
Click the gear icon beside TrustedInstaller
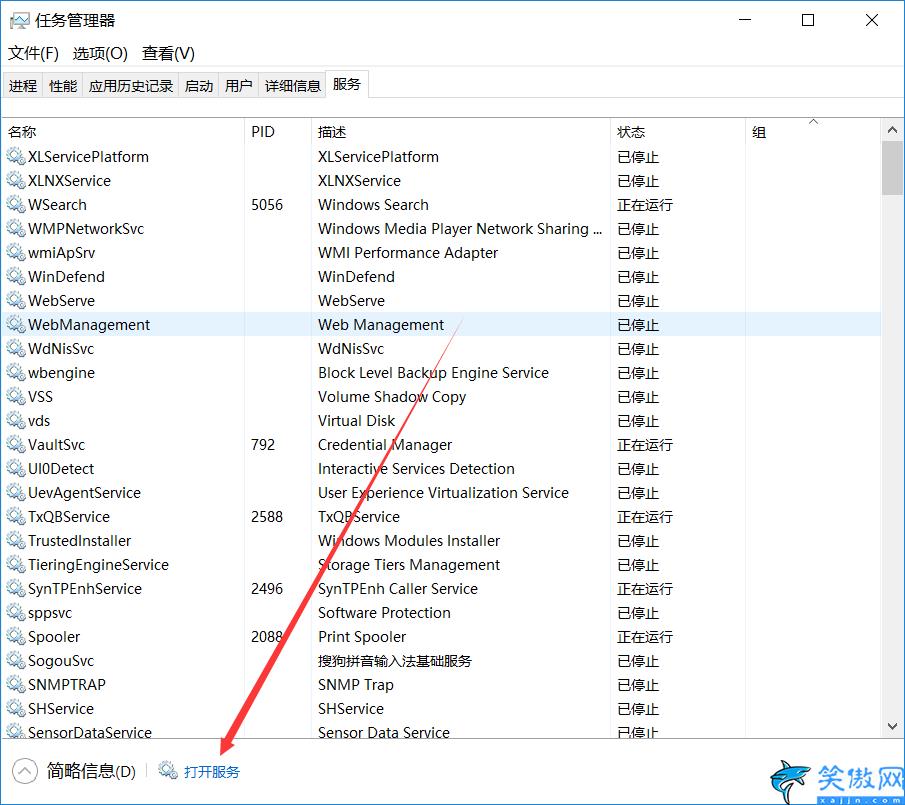tap(16, 540)
